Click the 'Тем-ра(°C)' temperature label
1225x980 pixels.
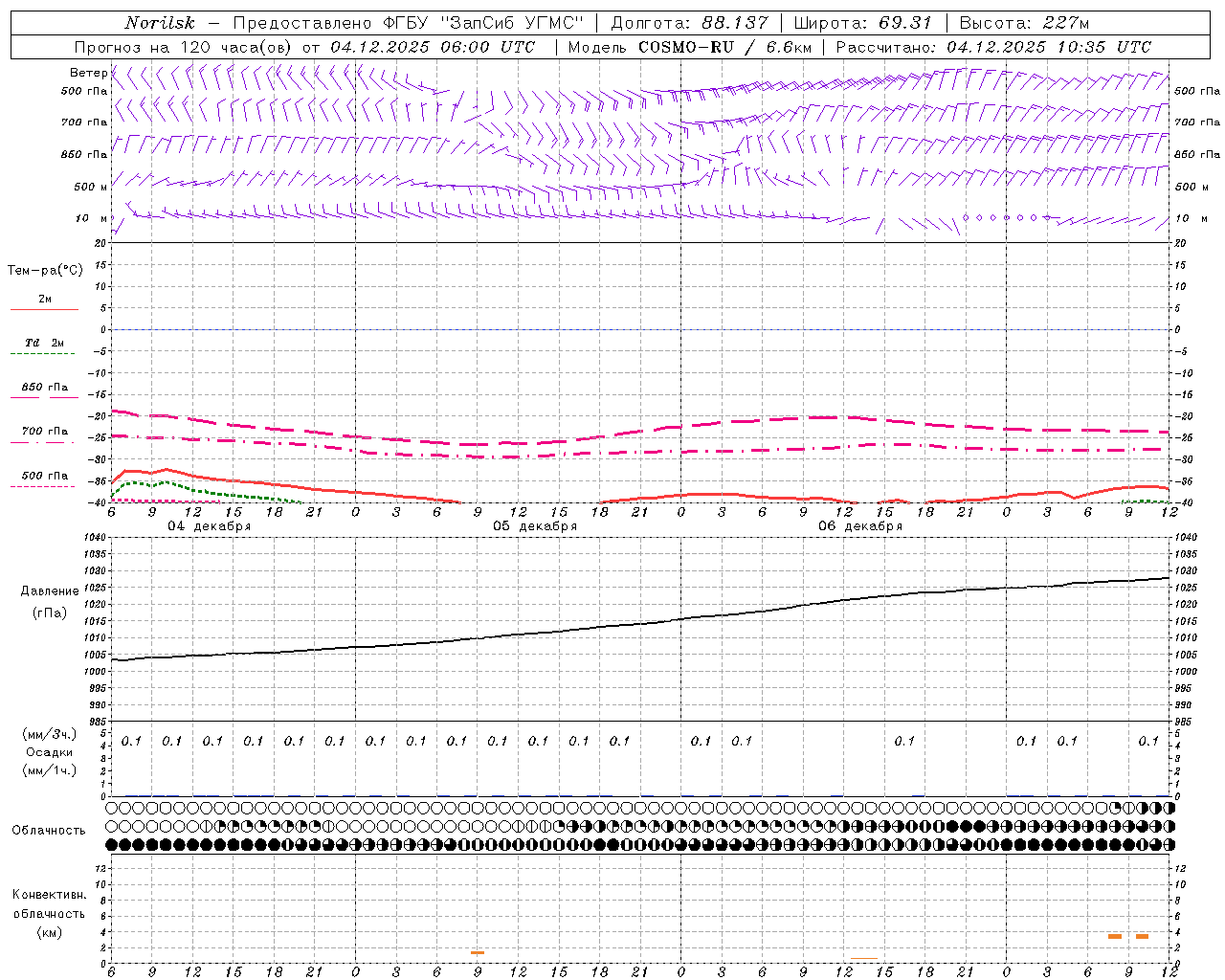(45, 271)
